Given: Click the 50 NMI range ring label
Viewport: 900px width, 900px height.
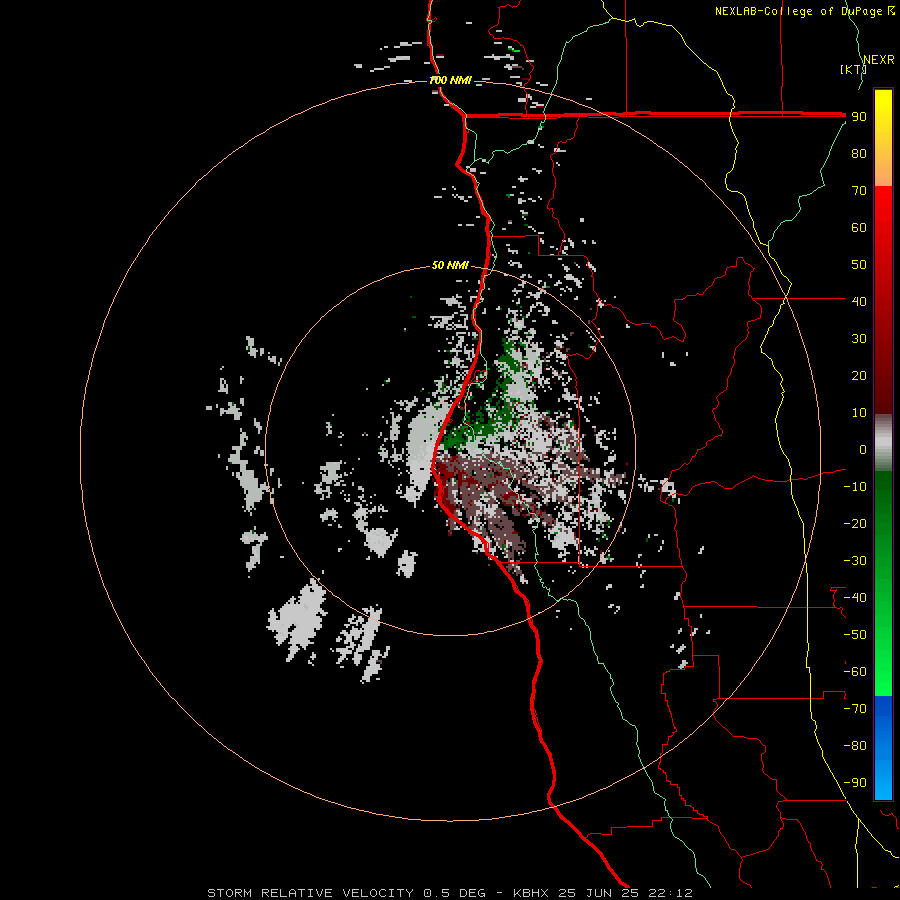Looking at the screenshot, I should click(x=451, y=265).
